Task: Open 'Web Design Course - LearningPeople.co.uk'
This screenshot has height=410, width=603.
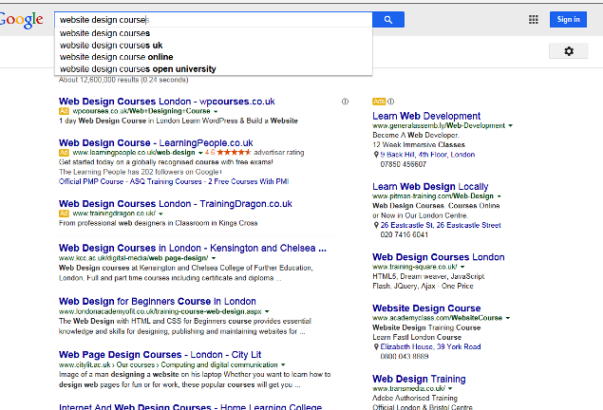Action: pyautogui.click(x=156, y=143)
